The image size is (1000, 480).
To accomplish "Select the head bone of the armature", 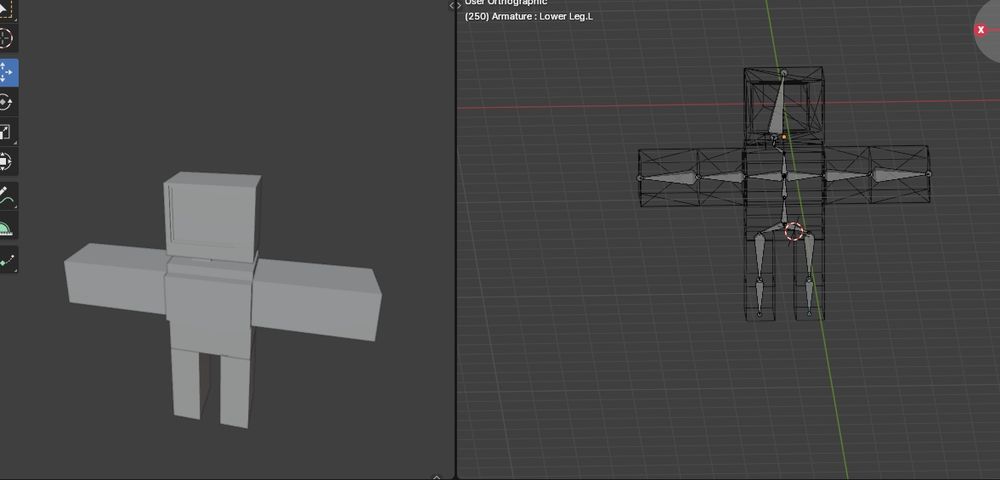I will 777,103.
